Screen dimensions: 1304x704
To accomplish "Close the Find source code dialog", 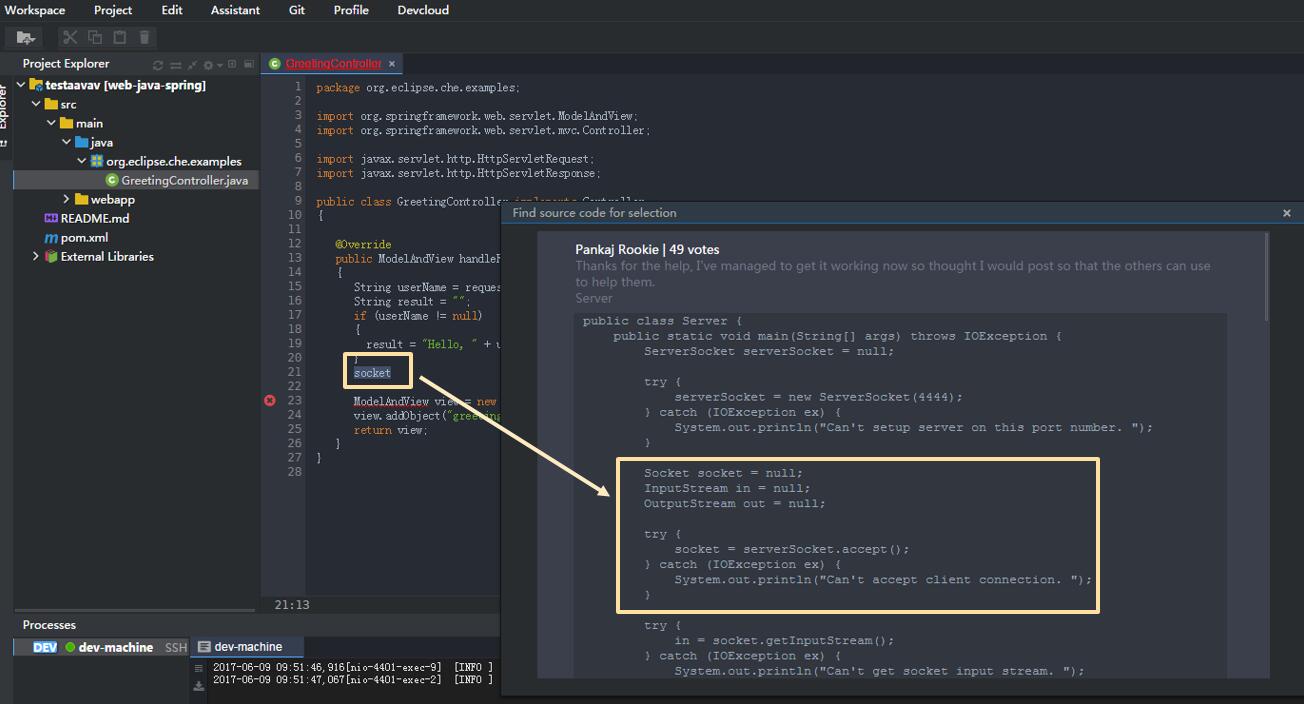I will click(x=1287, y=213).
